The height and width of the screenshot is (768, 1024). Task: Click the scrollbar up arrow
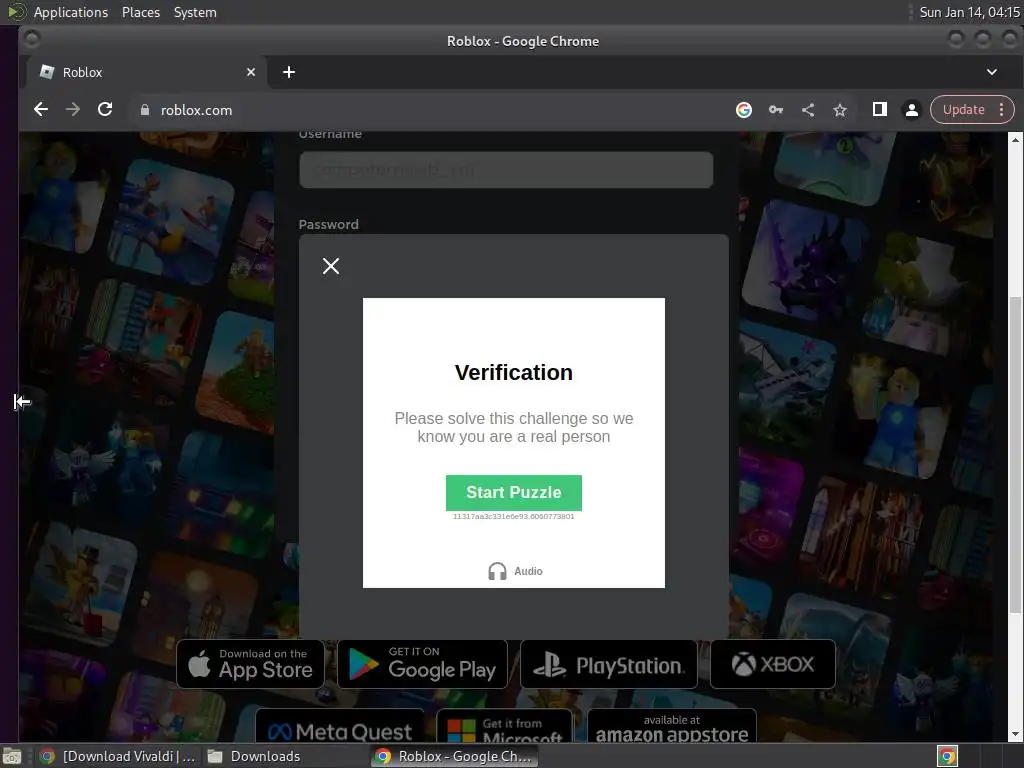[x=1015, y=140]
